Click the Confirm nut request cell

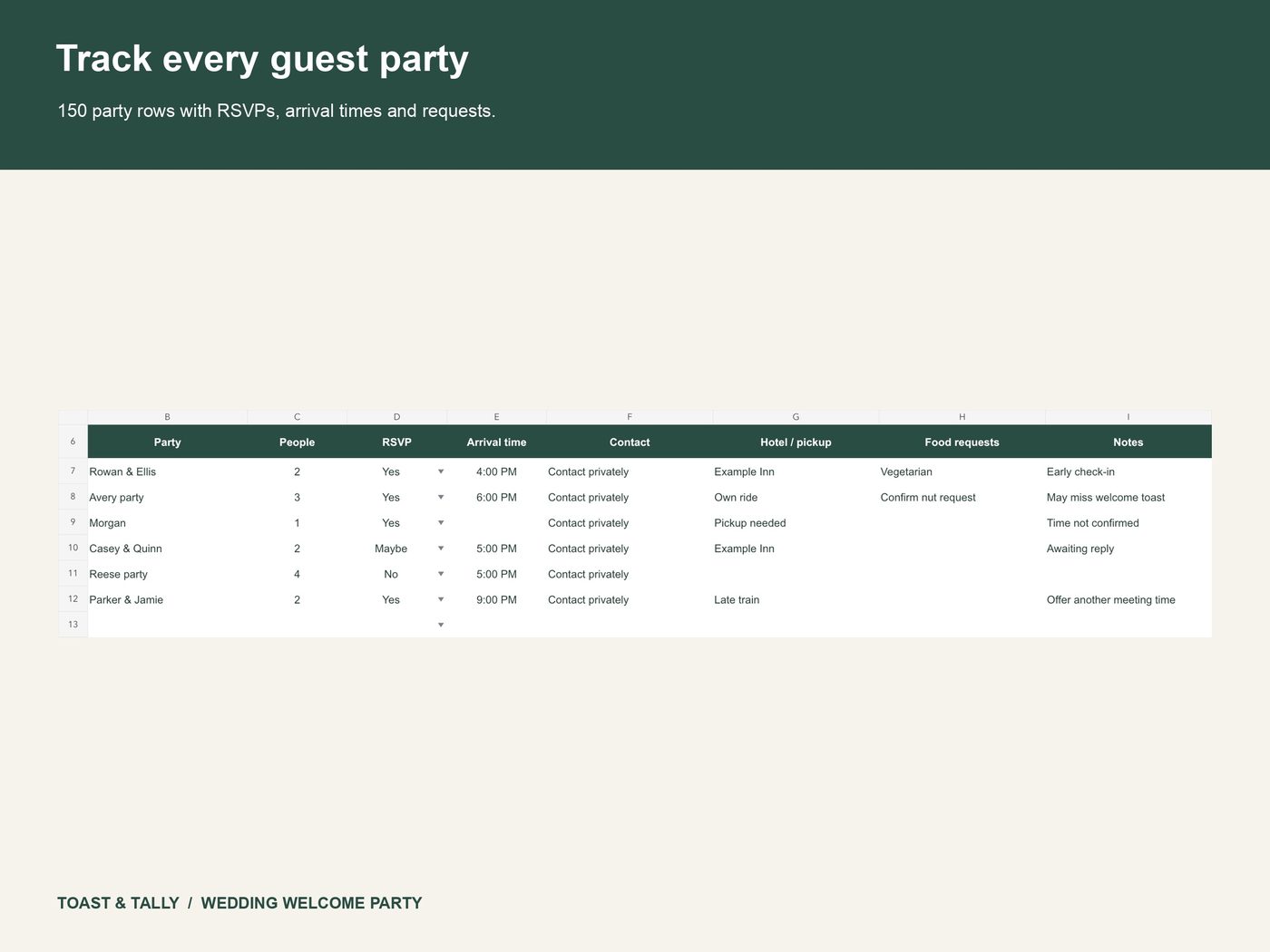click(962, 497)
